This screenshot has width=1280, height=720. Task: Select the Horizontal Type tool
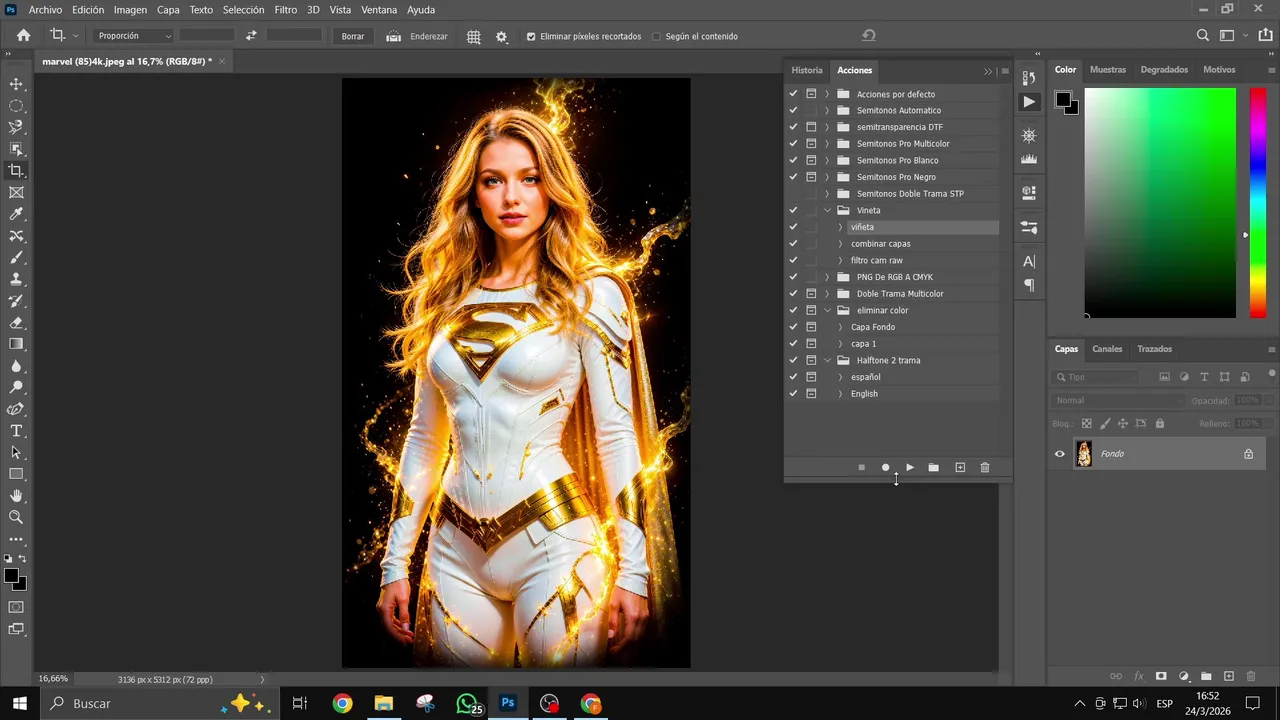(x=16, y=431)
